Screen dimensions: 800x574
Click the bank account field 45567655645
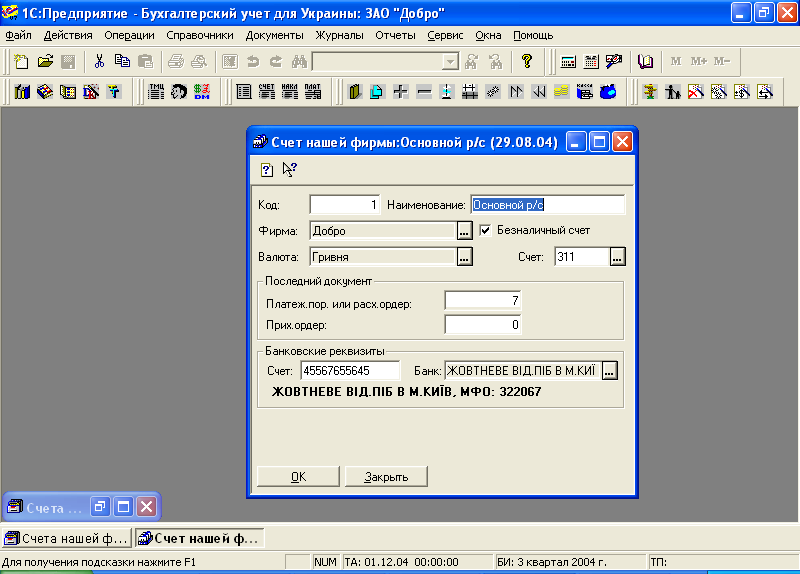(x=351, y=370)
